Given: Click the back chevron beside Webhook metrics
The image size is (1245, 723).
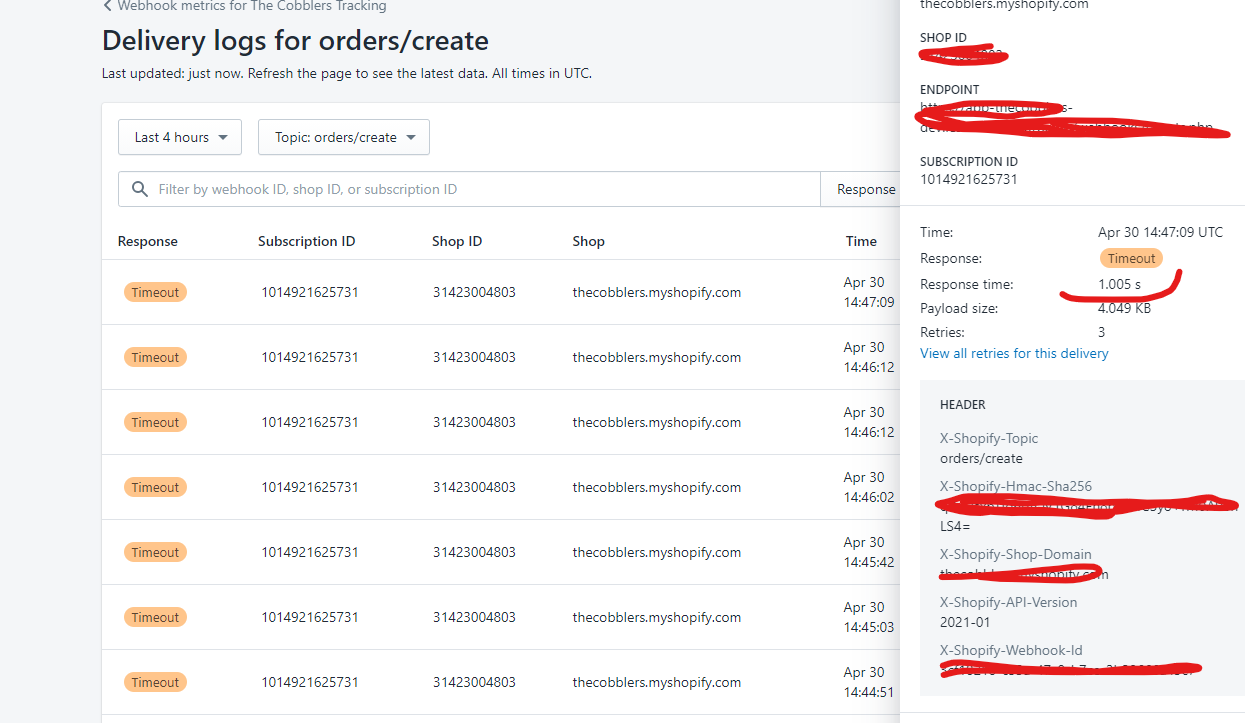Looking at the screenshot, I should pyautogui.click(x=107, y=6).
